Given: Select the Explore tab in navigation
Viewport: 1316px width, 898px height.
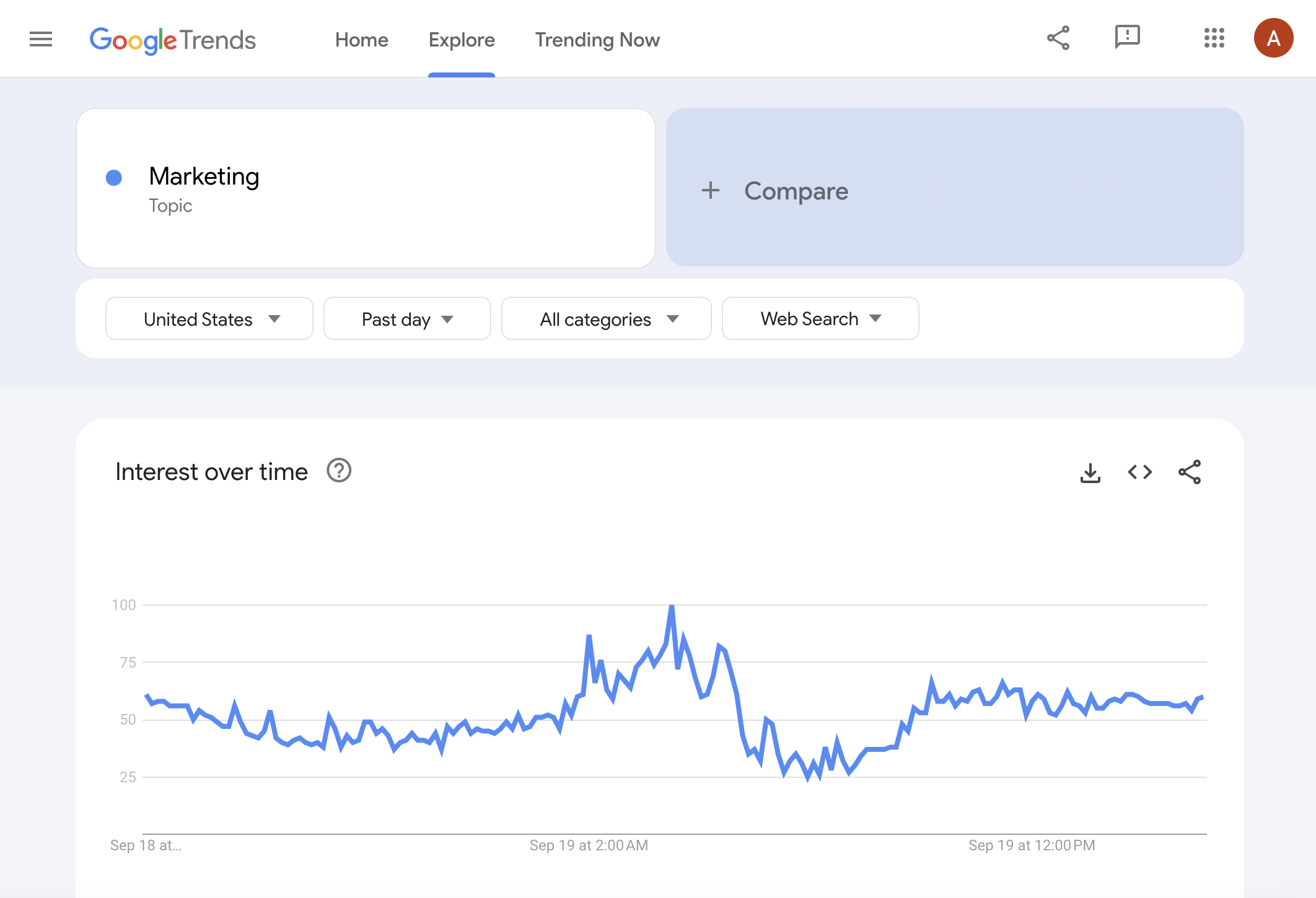Looking at the screenshot, I should pos(462,40).
